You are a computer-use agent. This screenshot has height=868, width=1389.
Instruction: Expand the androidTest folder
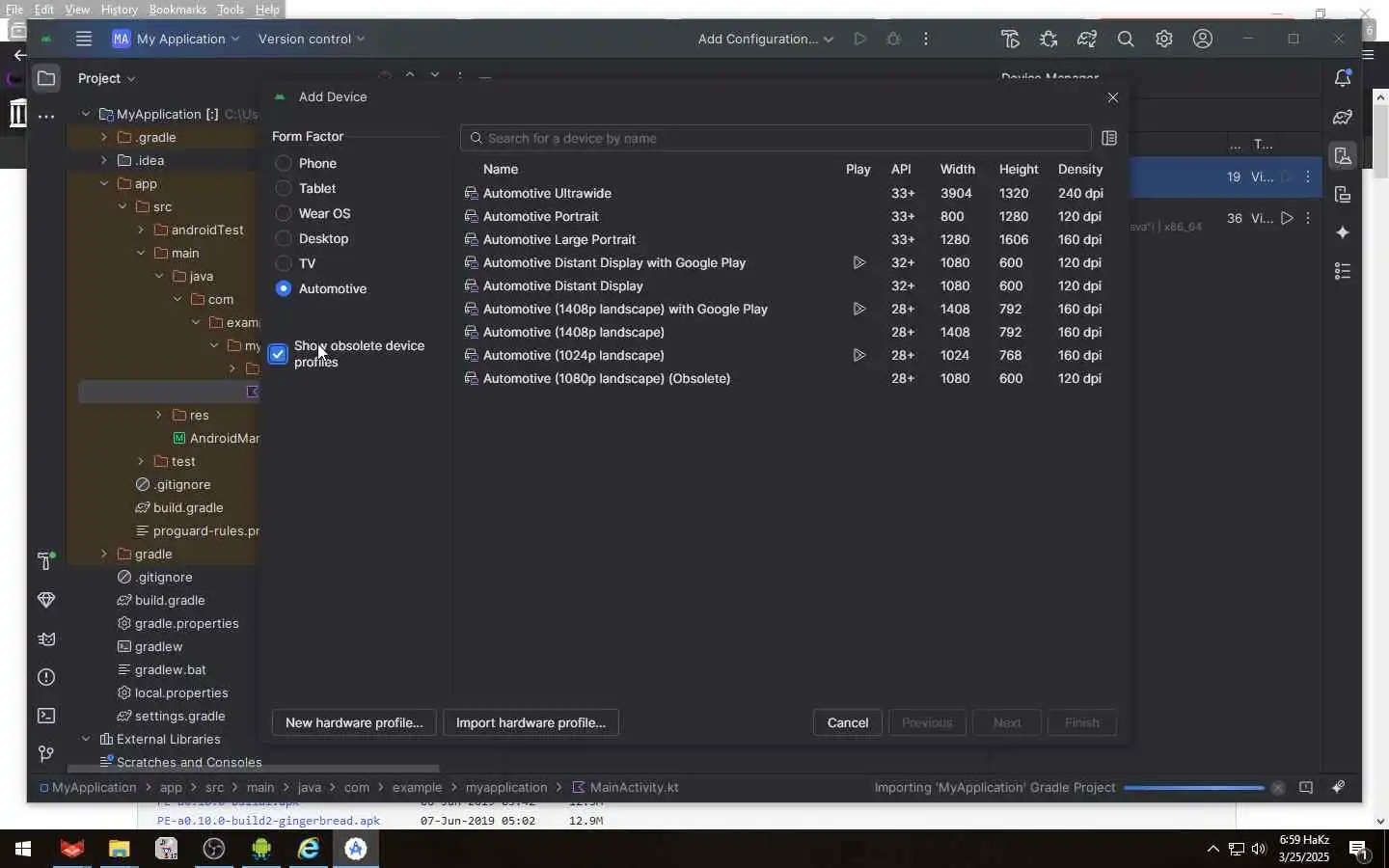point(141,231)
